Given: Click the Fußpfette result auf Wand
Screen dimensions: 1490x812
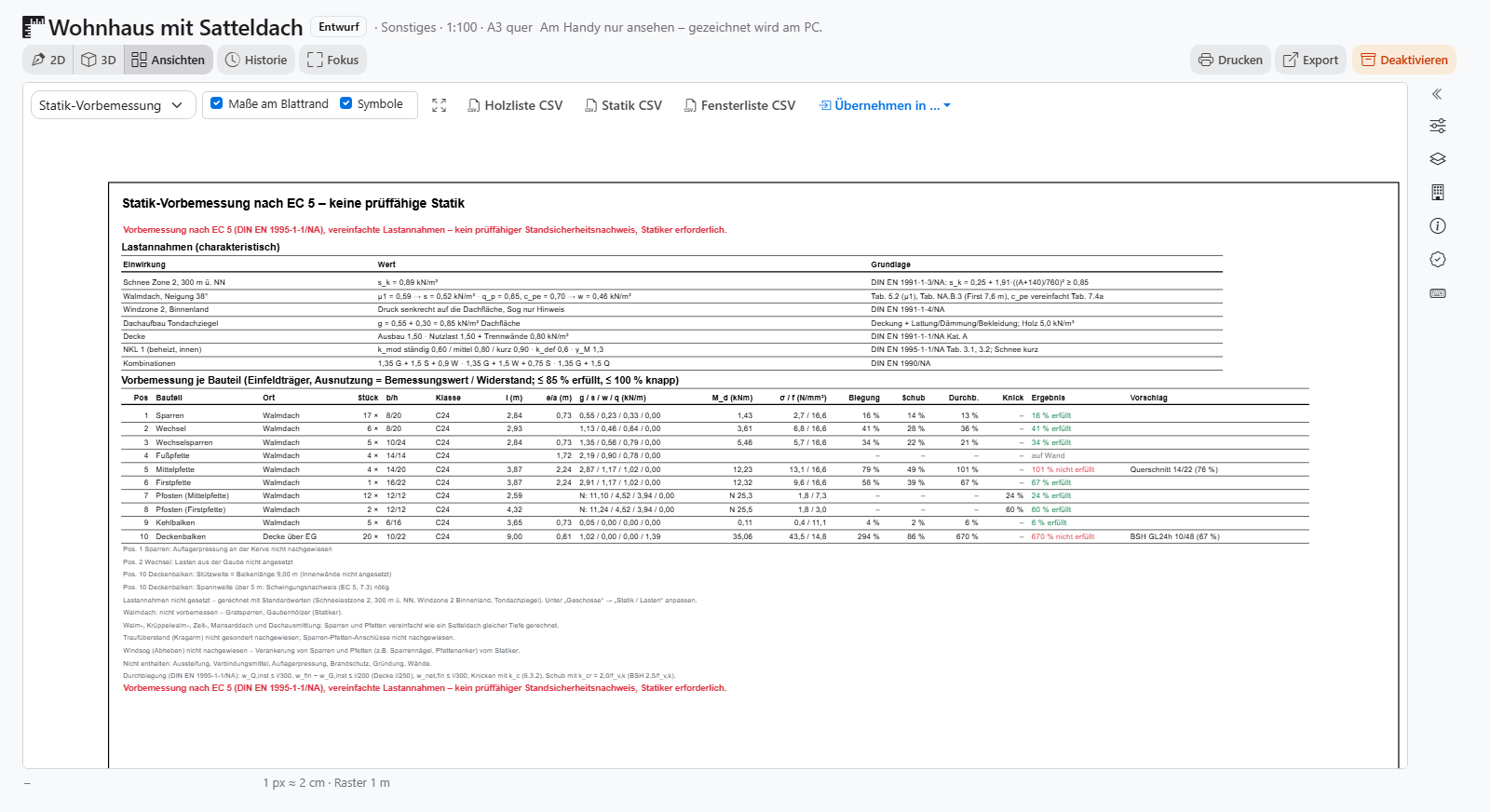Looking at the screenshot, I should 1048,455.
